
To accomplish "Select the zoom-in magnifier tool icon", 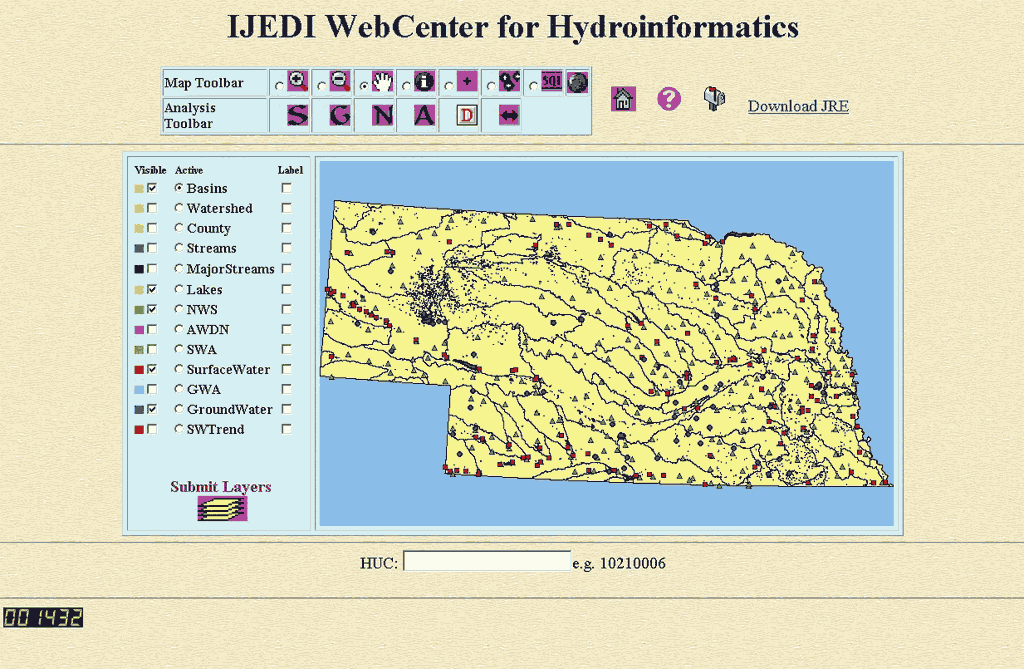I will (x=297, y=81).
